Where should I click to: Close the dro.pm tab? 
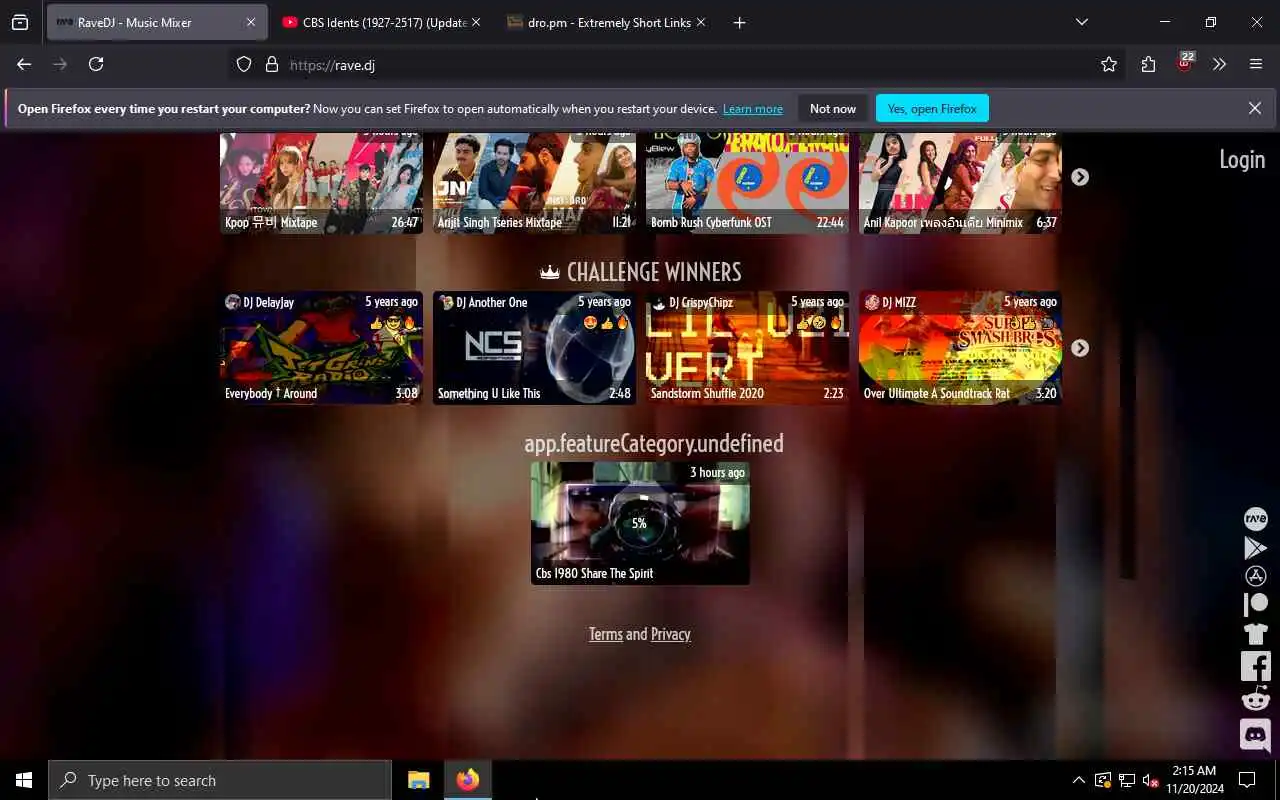tap(700, 22)
